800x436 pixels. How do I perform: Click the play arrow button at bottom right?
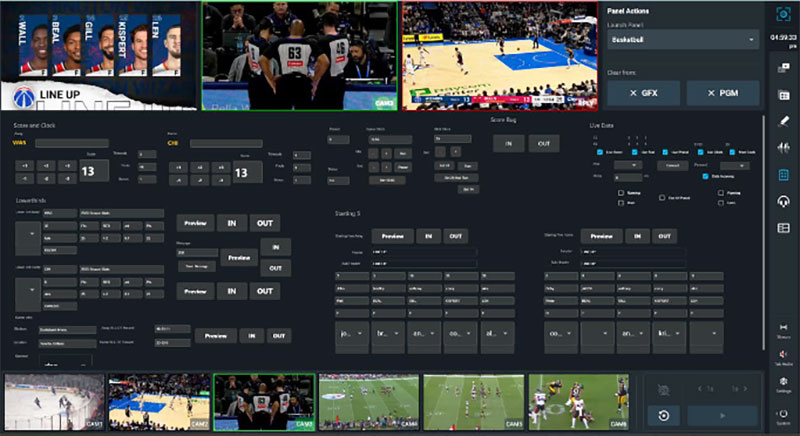pos(721,416)
